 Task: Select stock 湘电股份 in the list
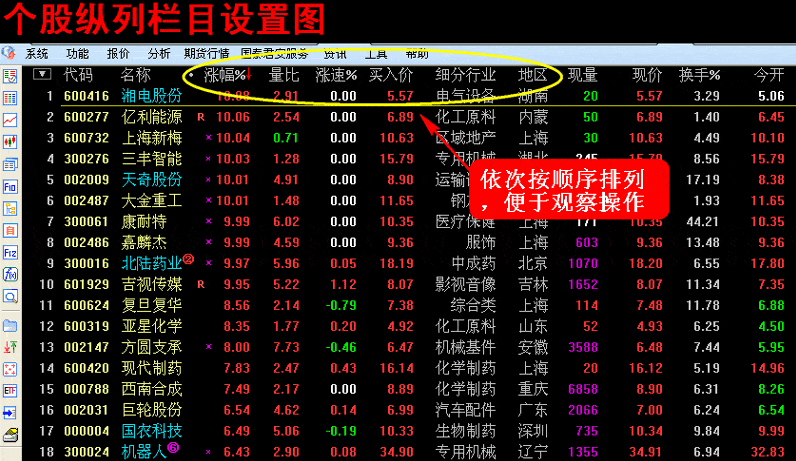point(151,96)
